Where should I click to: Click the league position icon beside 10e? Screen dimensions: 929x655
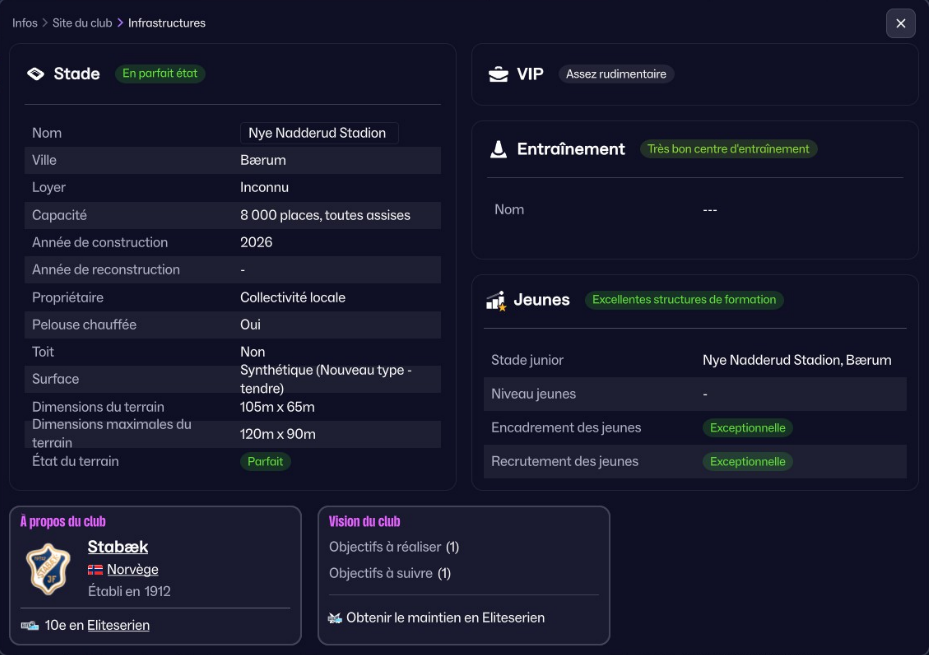(x=30, y=625)
